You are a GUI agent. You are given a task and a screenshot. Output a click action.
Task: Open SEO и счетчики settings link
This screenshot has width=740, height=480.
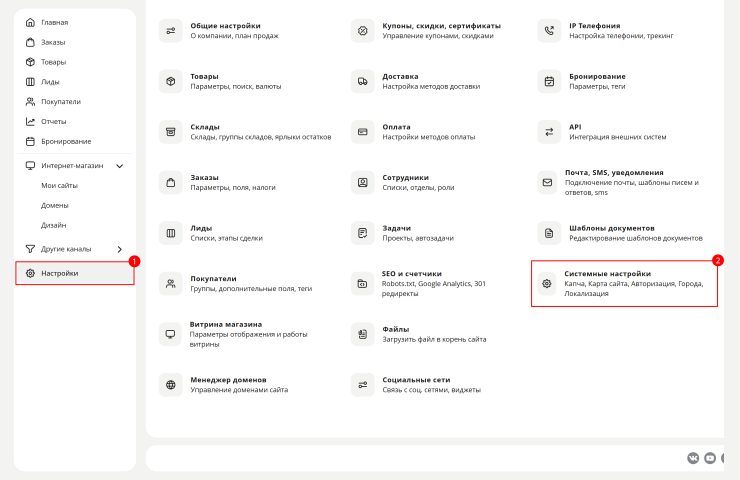(x=412, y=274)
